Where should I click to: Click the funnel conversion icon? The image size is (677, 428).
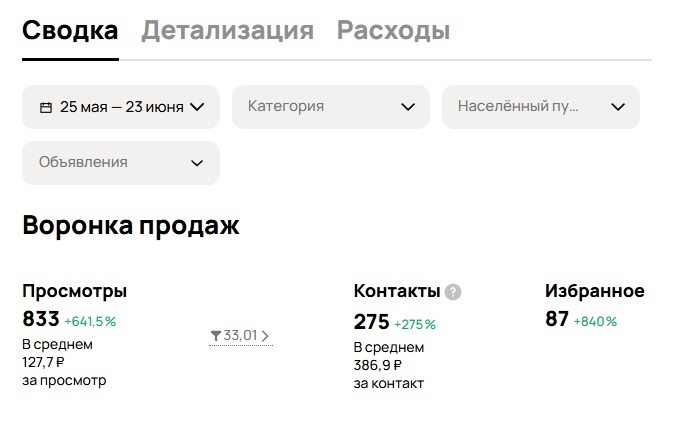[x=216, y=336]
